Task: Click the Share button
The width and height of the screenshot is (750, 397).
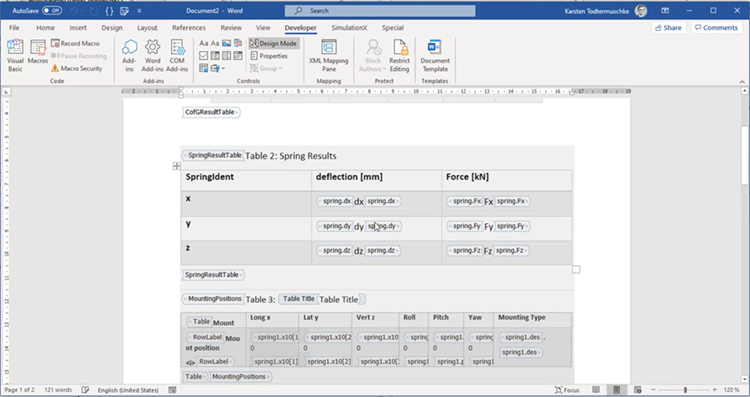Action: click(x=668, y=28)
